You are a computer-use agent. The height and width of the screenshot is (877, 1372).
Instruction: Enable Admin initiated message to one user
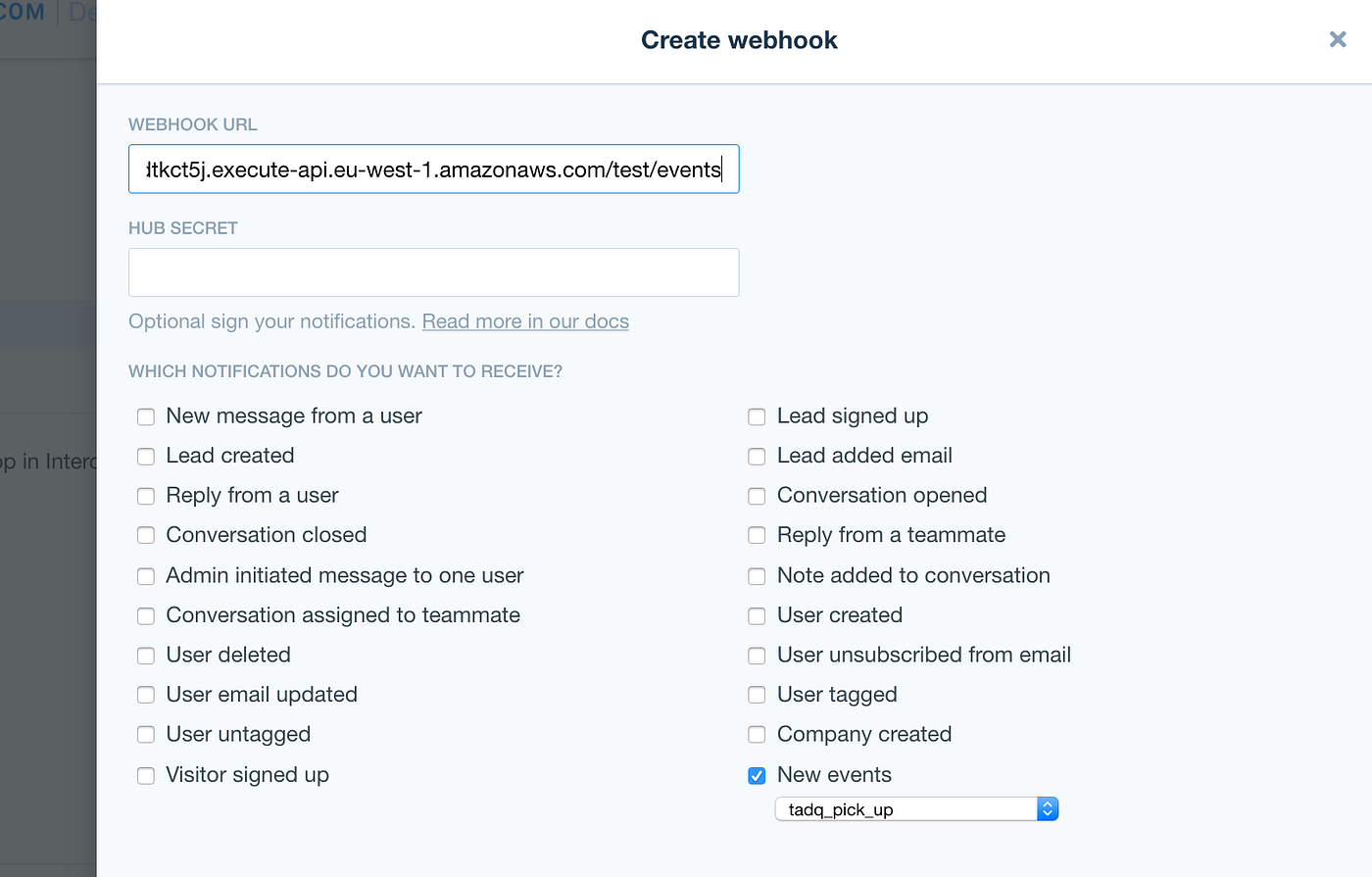pos(145,576)
